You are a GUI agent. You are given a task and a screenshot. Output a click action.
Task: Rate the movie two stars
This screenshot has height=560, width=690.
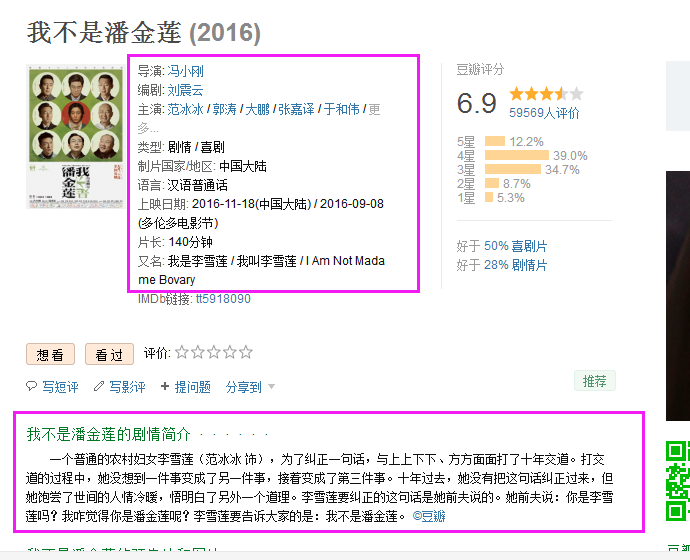click(x=198, y=352)
